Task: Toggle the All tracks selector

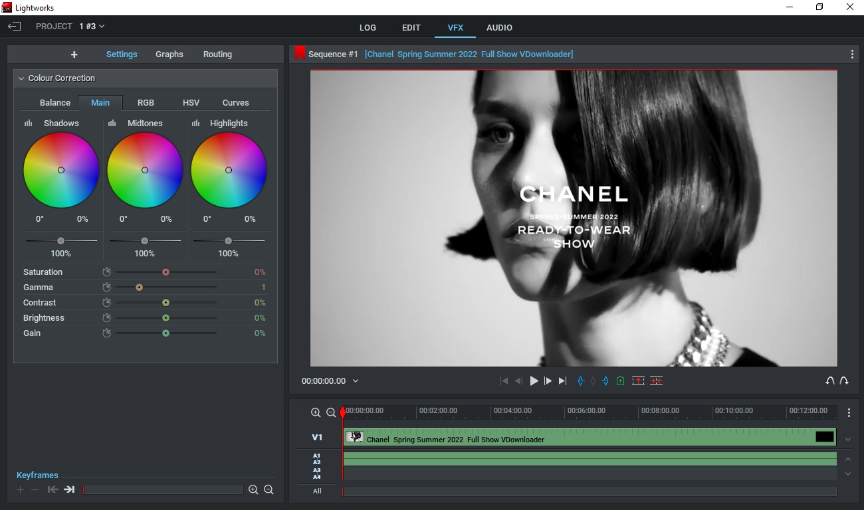Action: pyautogui.click(x=317, y=491)
